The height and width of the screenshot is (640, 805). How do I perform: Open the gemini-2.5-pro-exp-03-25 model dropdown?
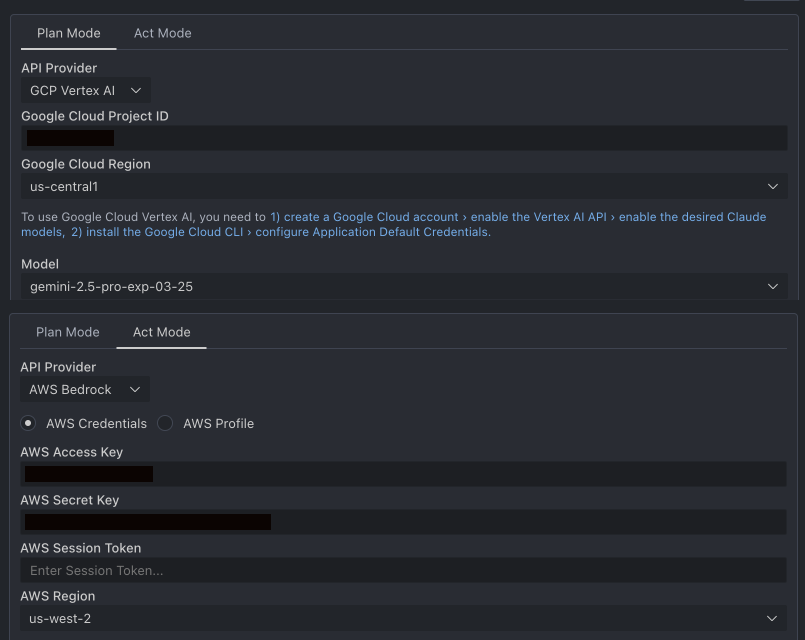[x=404, y=286]
